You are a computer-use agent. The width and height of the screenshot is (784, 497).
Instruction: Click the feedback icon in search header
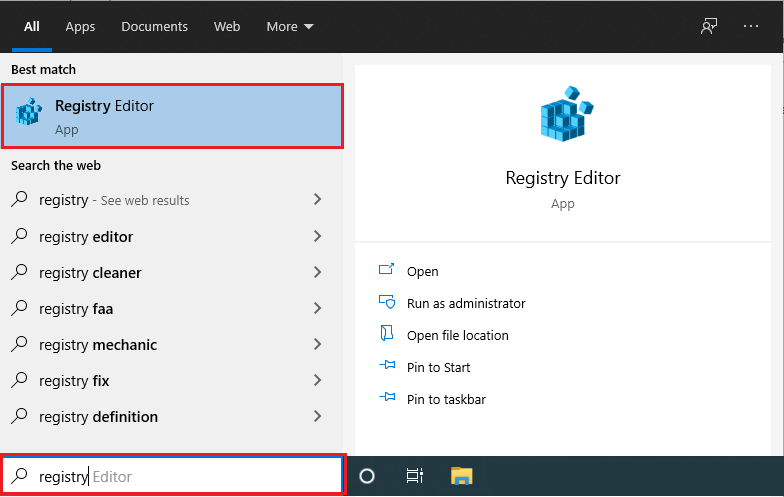tap(709, 27)
